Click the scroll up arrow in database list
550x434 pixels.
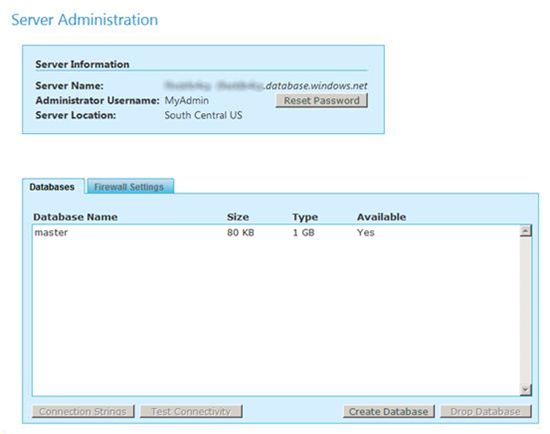[x=525, y=231]
